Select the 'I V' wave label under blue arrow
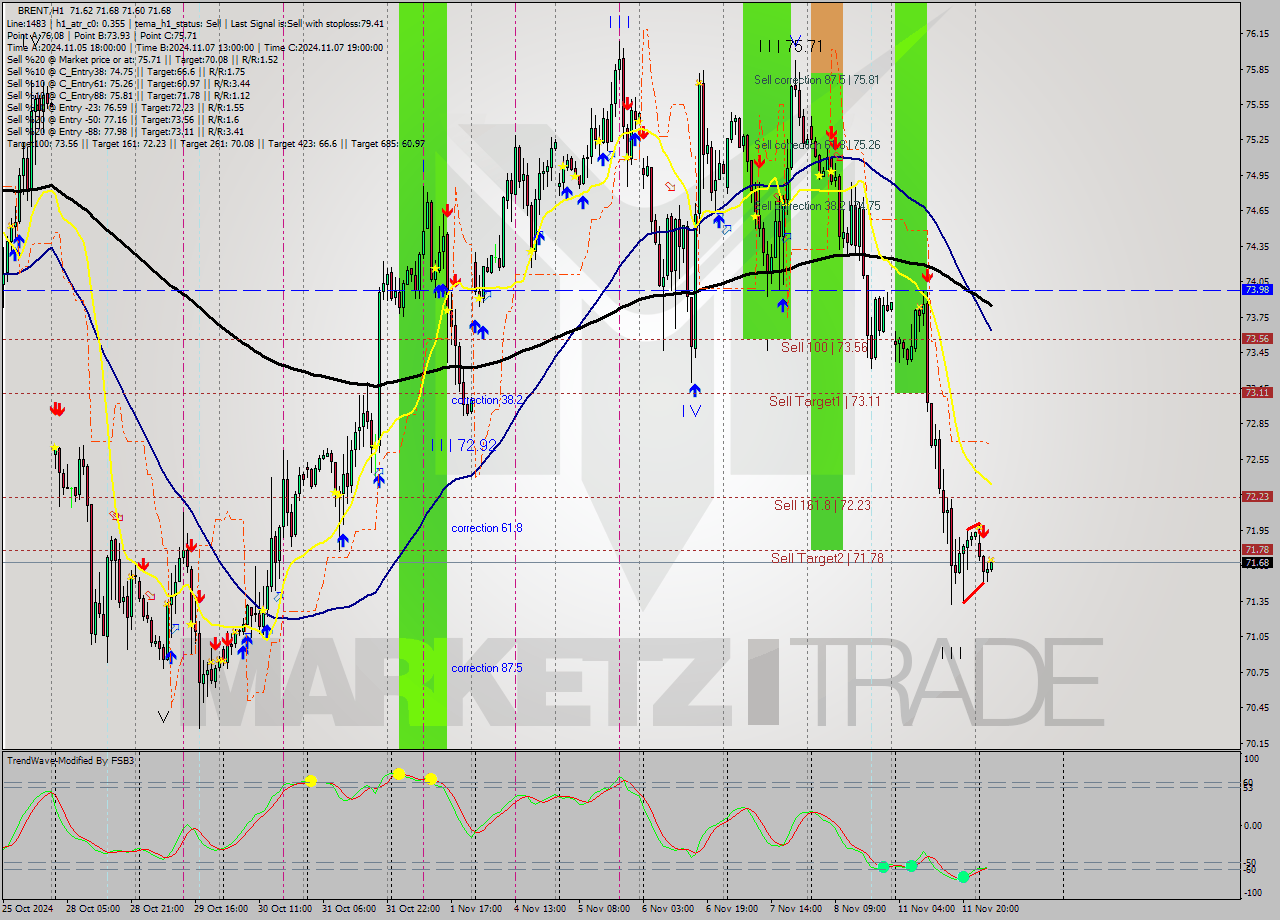 (691, 410)
